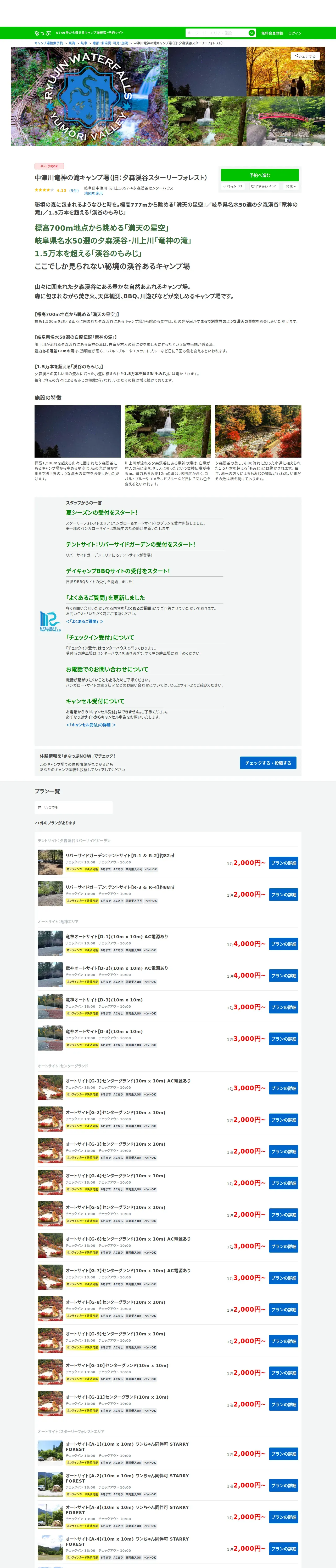This screenshot has height=1568, width=336.
Task: Focus the keyword search field in header
Action: (x=216, y=33)
